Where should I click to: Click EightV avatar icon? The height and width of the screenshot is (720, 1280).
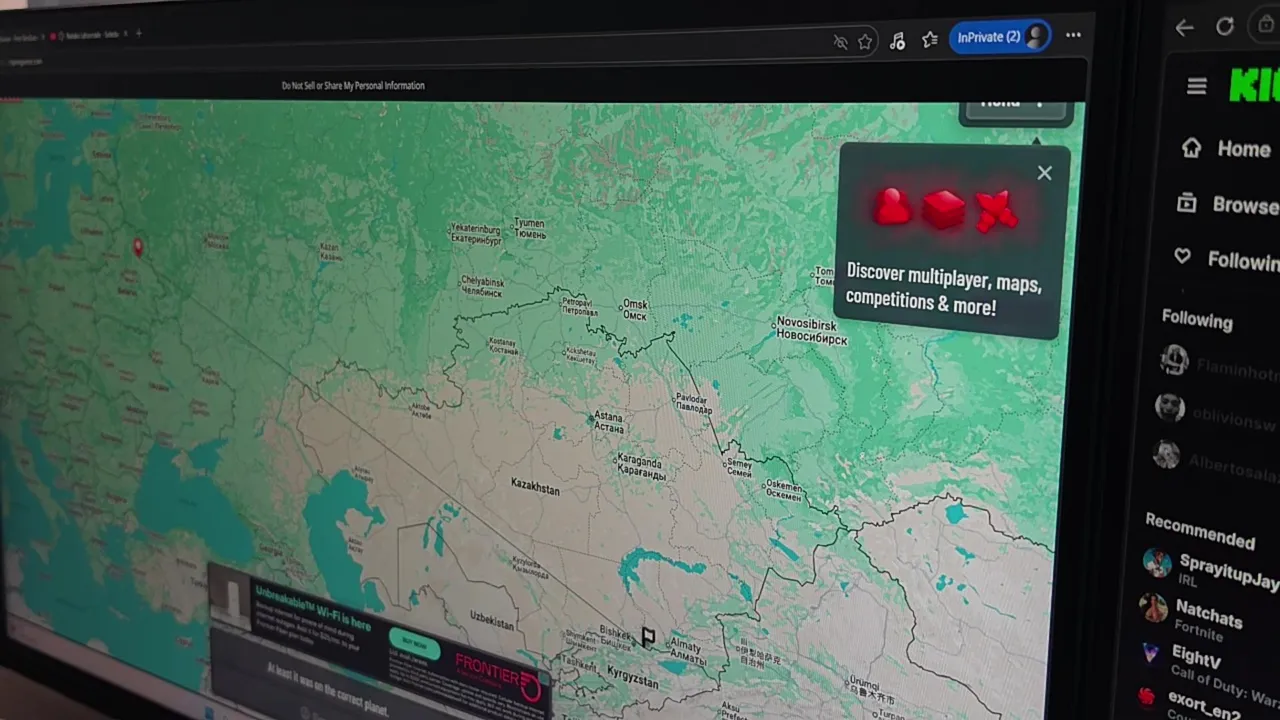coord(1151,653)
